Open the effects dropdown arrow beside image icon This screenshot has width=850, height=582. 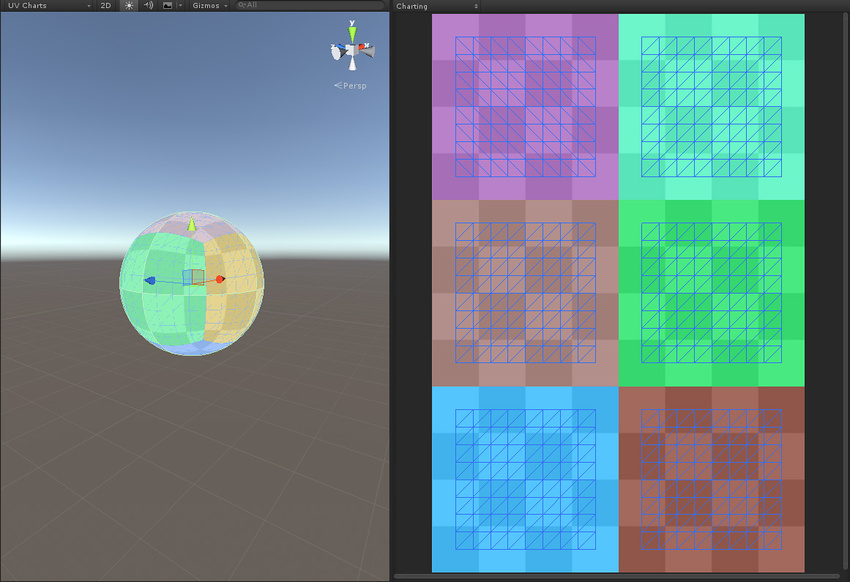click(178, 6)
